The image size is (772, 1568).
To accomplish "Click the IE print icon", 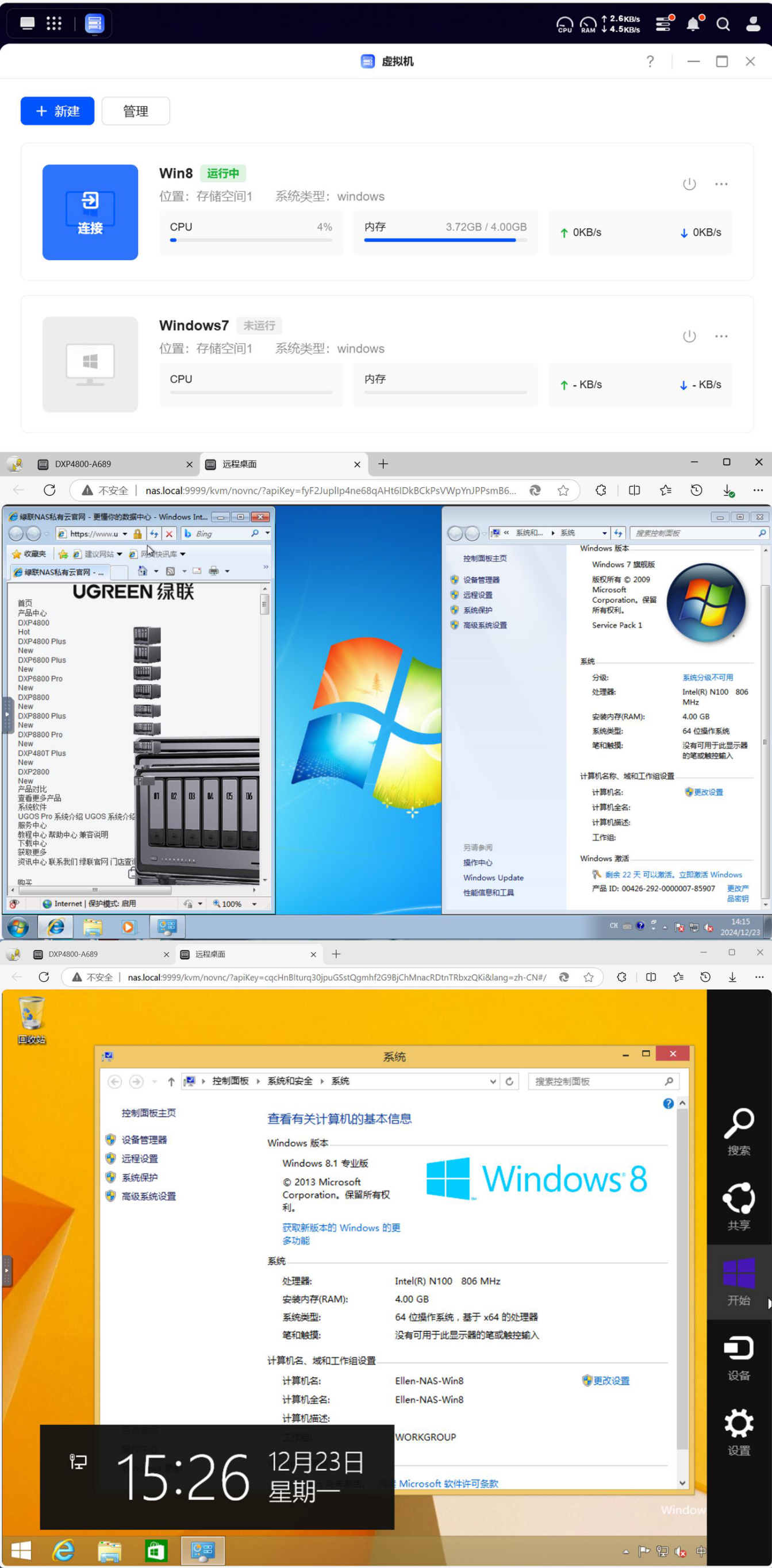I will tap(214, 571).
